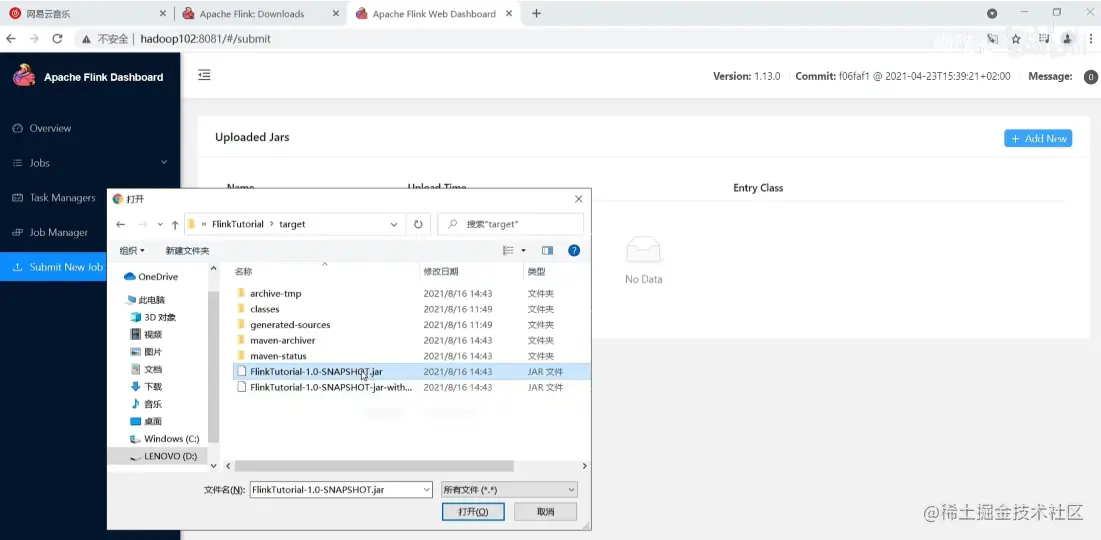Screen dimensions: 1101x540
Task: Open view options dropdown arrow
Action: (524, 251)
